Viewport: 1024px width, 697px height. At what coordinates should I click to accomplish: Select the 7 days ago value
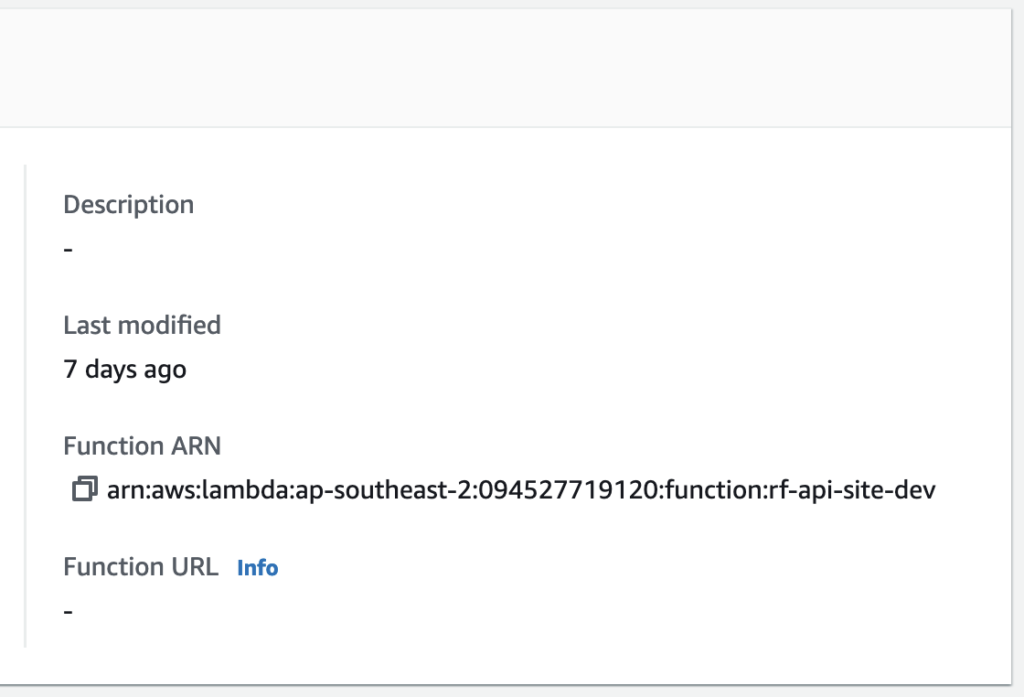pos(125,369)
